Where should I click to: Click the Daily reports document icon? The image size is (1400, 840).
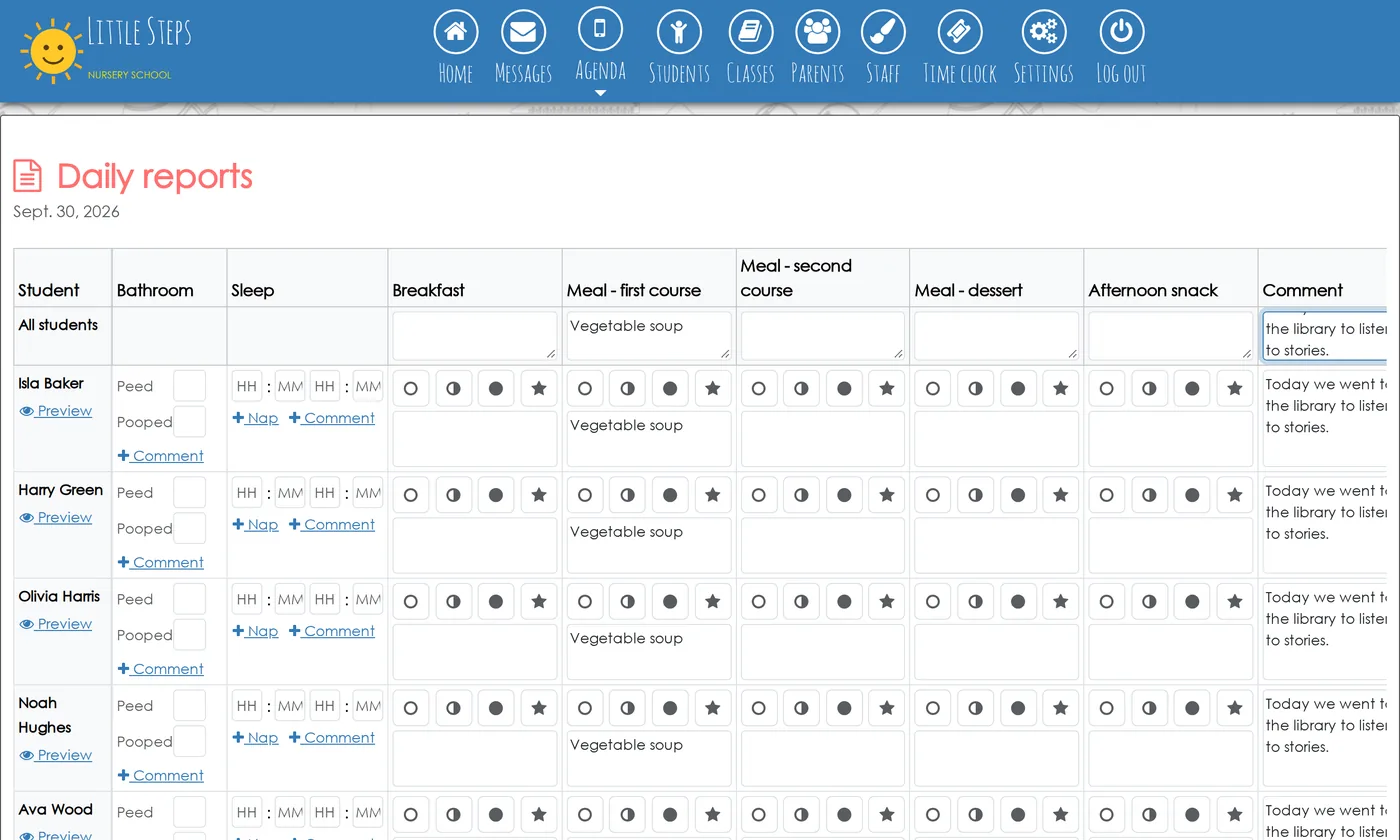click(28, 176)
